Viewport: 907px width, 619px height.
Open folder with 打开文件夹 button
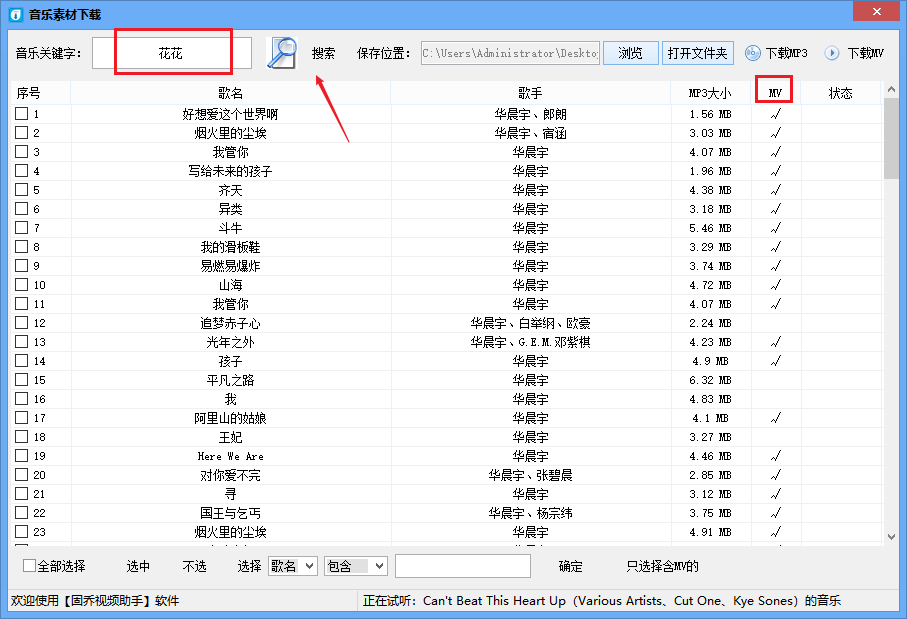[698, 53]
